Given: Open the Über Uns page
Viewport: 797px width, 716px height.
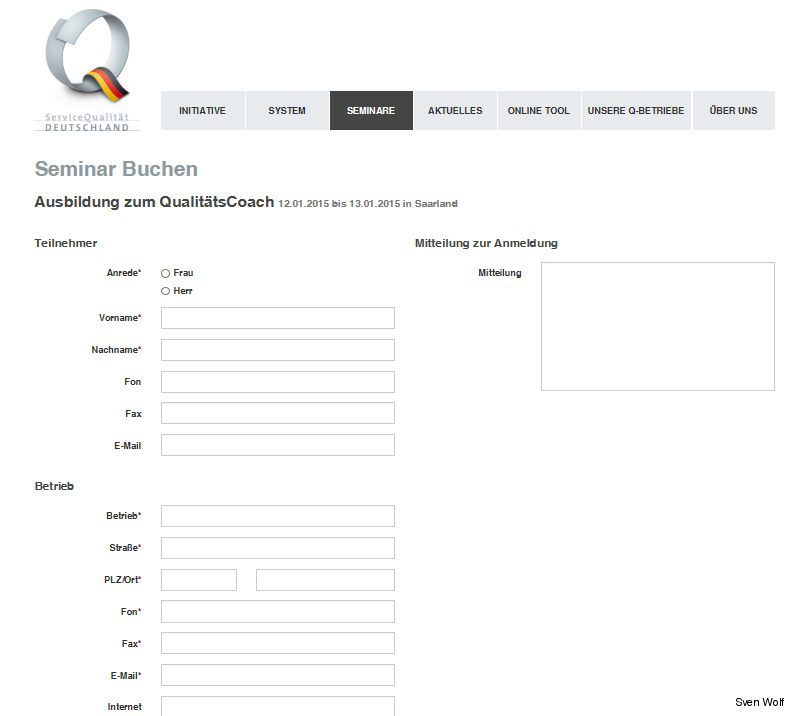Looking at the screenshot, I should (733, 111).
